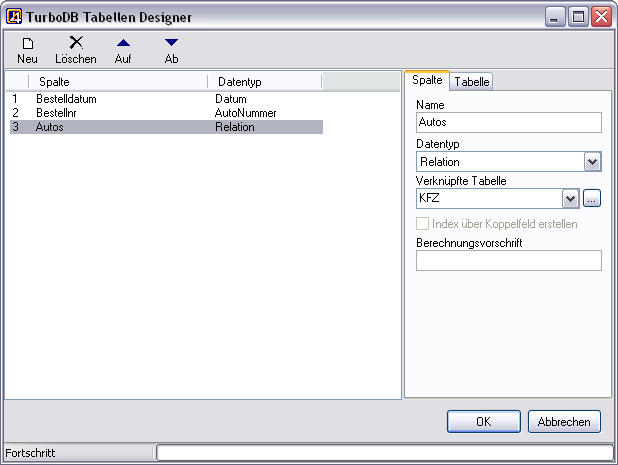The height and width of the screenshot is (465, 618).
Task: Move column down with Ab arrow
Action: 171,43
